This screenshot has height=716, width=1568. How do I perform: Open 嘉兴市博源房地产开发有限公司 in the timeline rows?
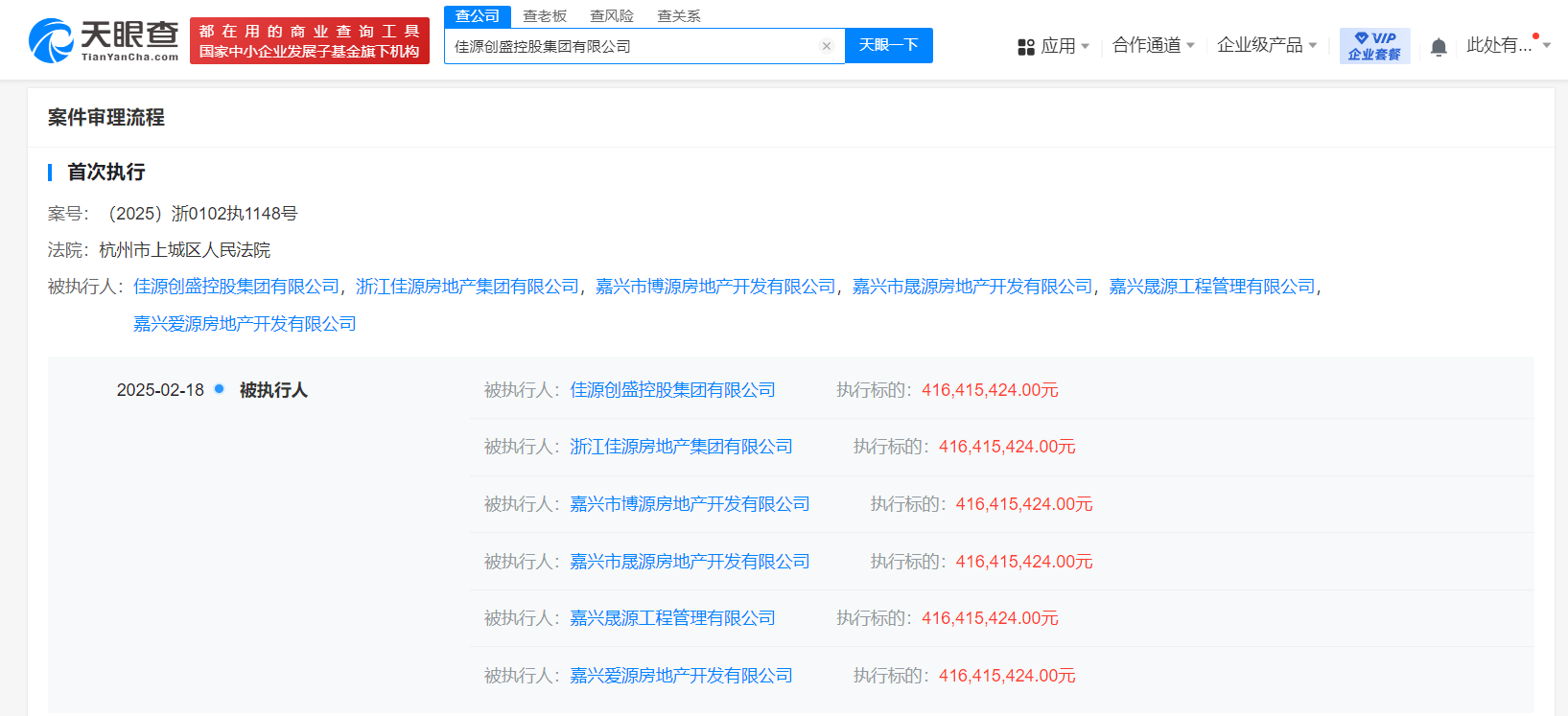pyautogui.click(x=690, y=504)
